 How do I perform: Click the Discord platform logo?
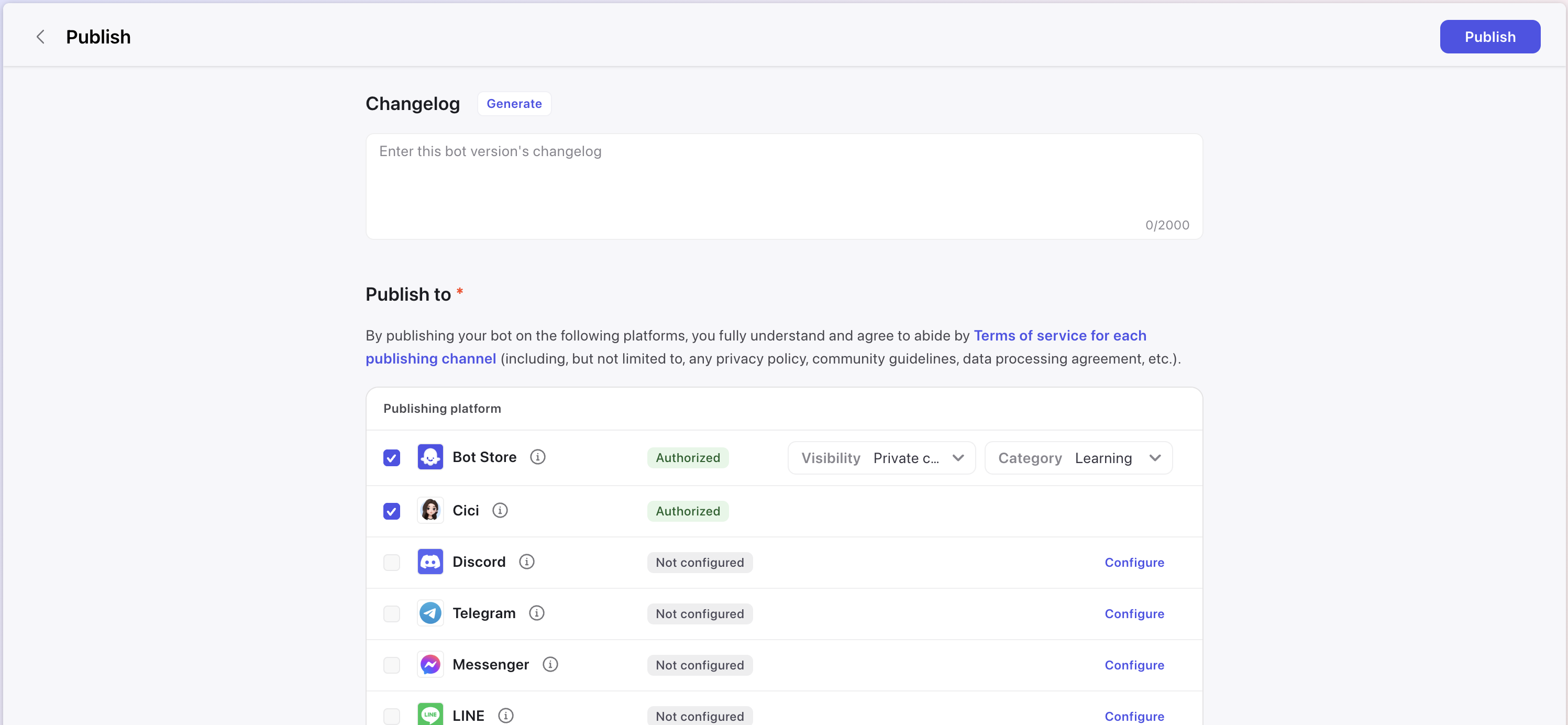click(430, 561)
